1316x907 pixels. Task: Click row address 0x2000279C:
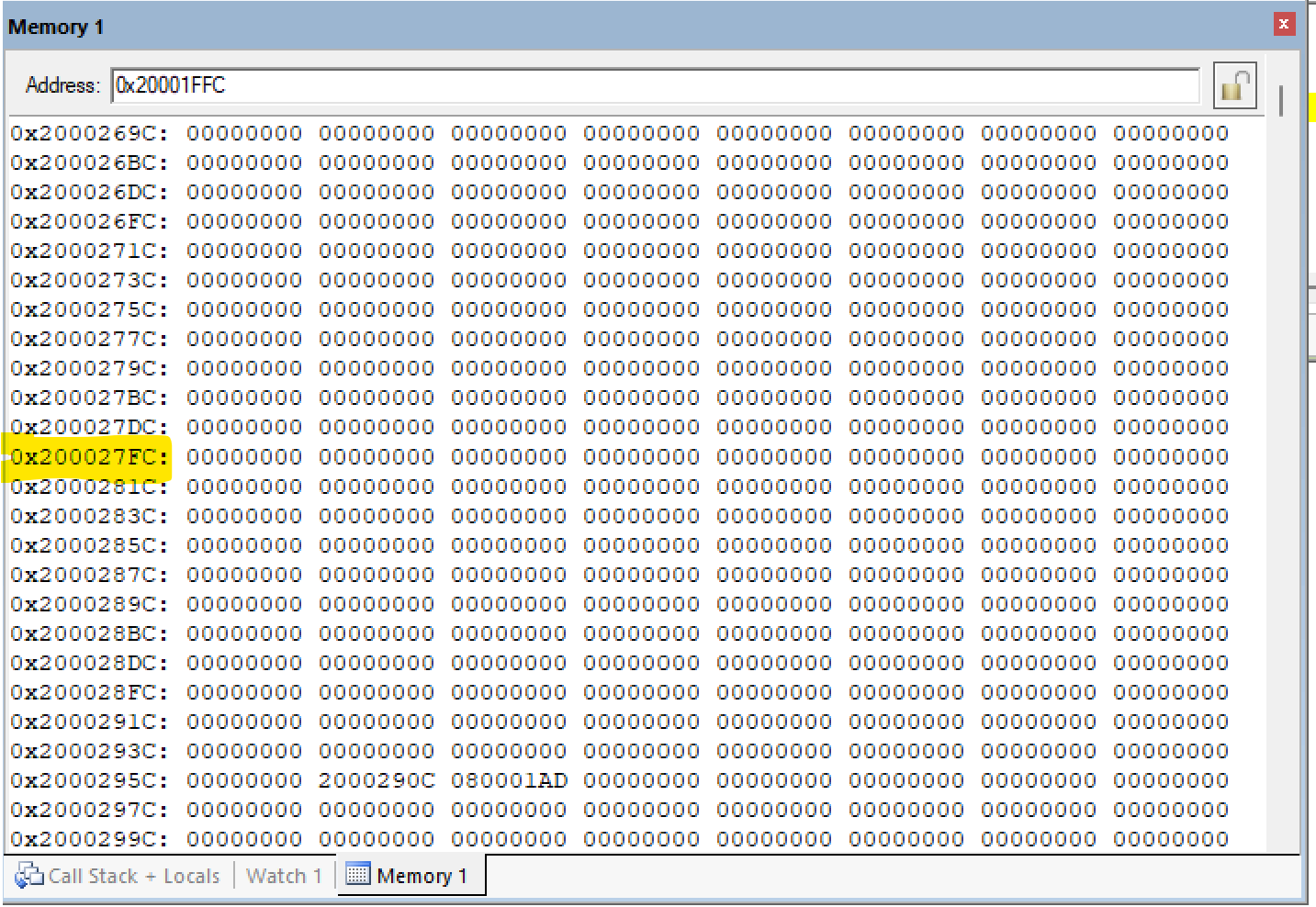click(90, 368)
